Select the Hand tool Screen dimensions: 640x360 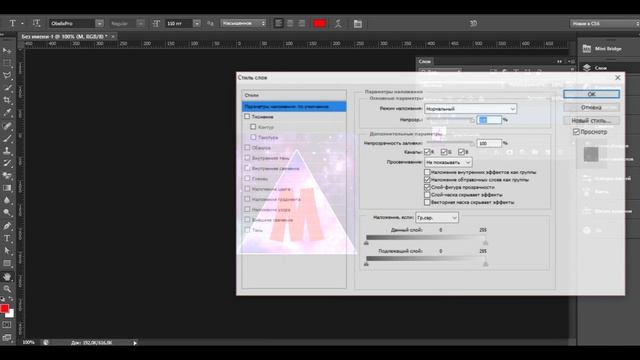pos(7,277)
